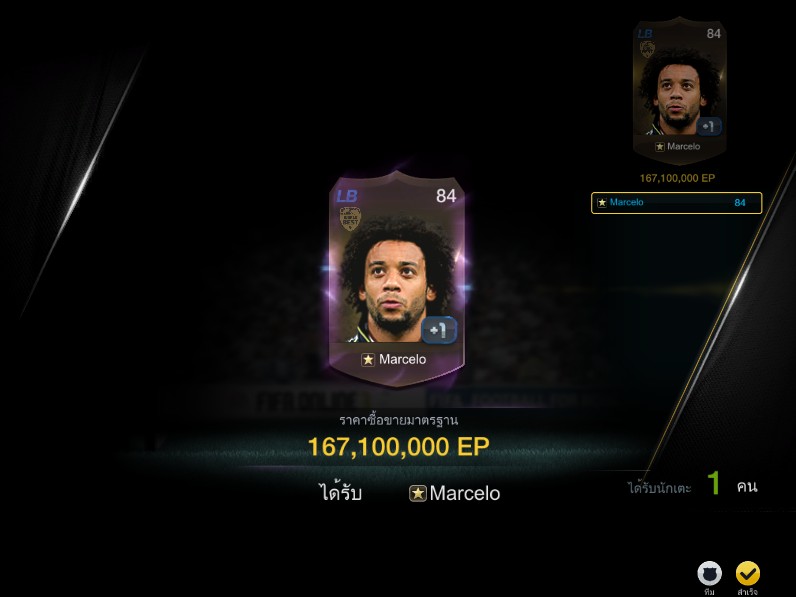Click the emblem badge on small card
796x597 pixels.
647,49
